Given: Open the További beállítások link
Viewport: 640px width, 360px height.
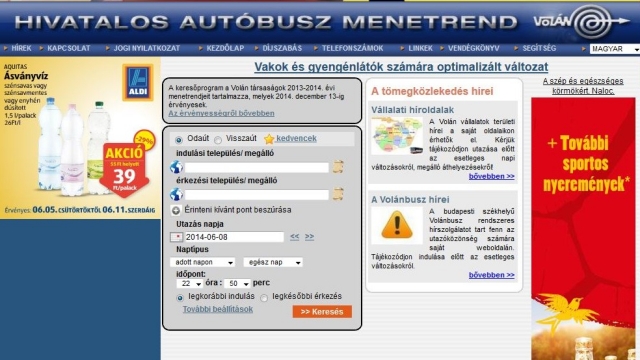Looking at the screenshot, I should pyautogui.click(x=218, y=309).
